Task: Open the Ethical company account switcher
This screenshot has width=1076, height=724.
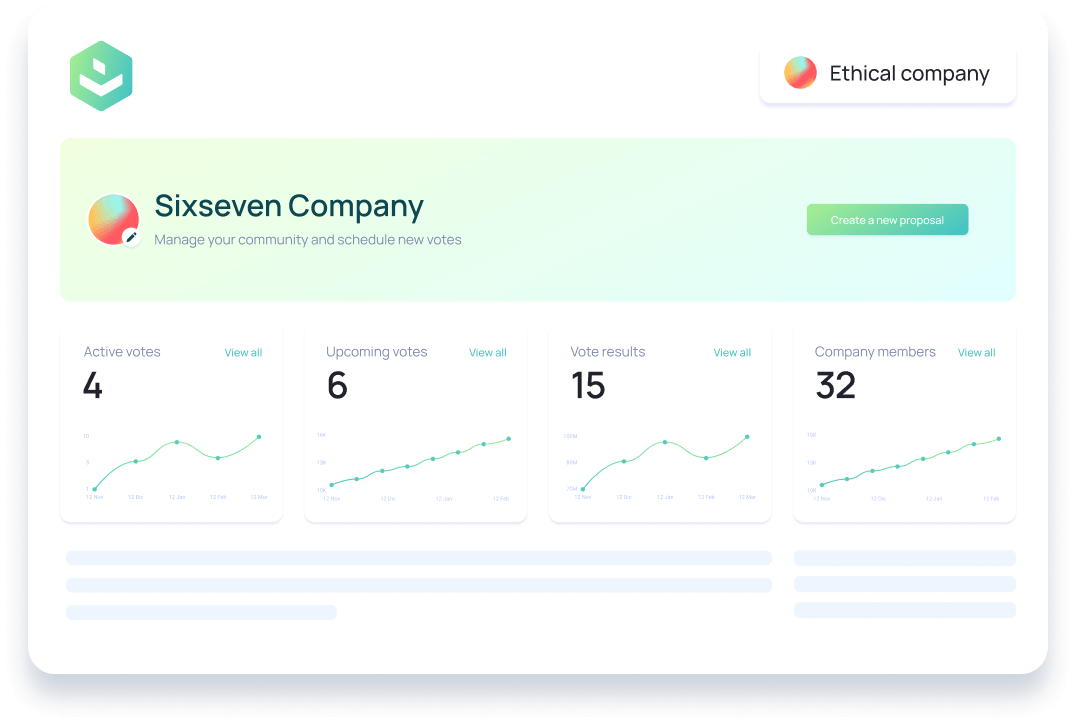Action: click(887, 73)
